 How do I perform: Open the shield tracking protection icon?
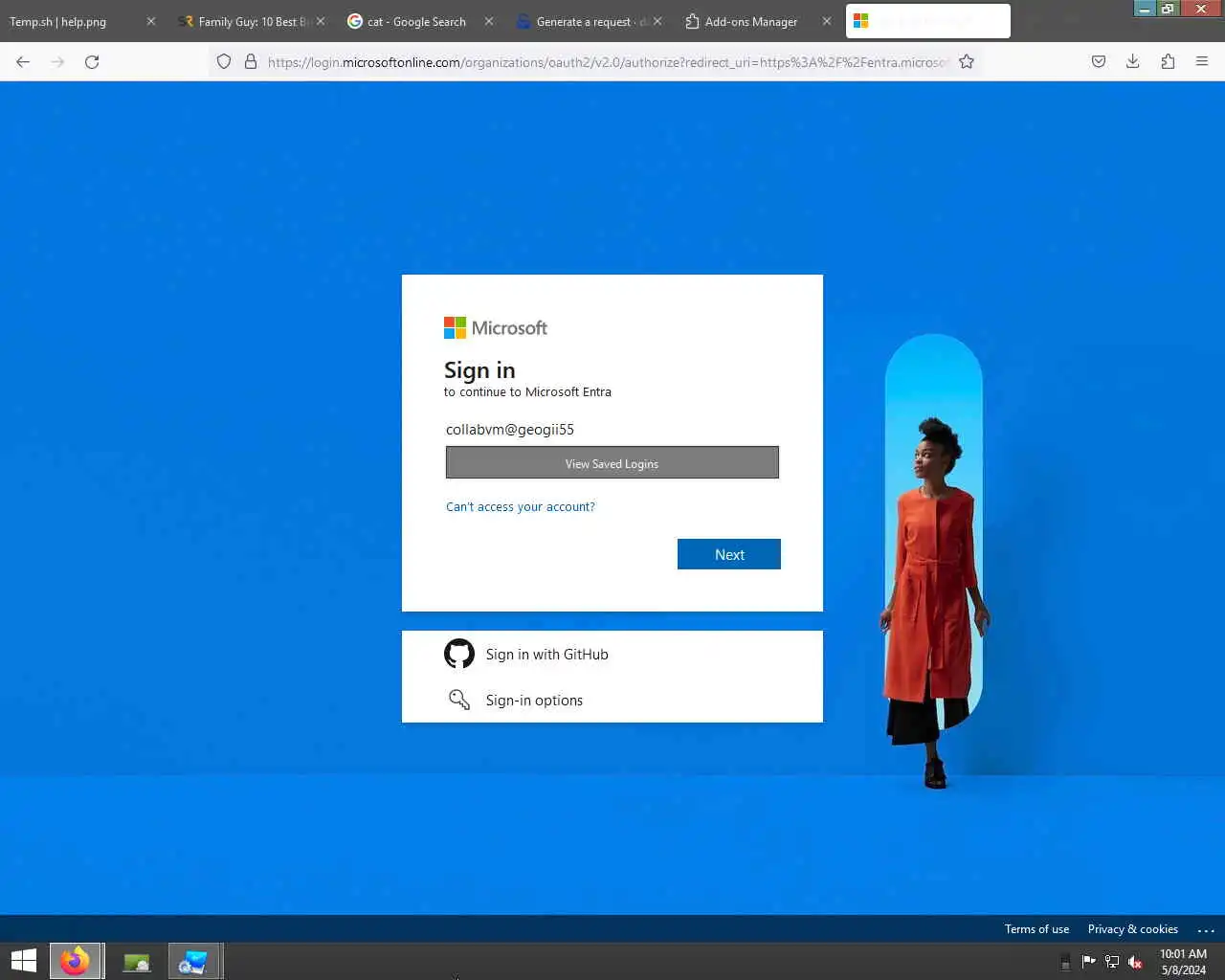pos(224,62)
